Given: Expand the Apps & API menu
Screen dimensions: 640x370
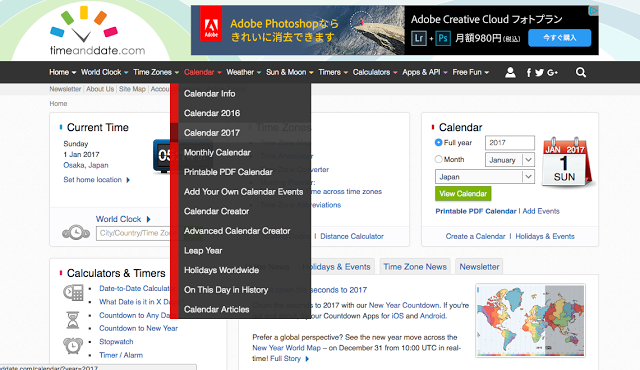Looking at the screenshot, I should pyautogui.click(x=424, y=72).
